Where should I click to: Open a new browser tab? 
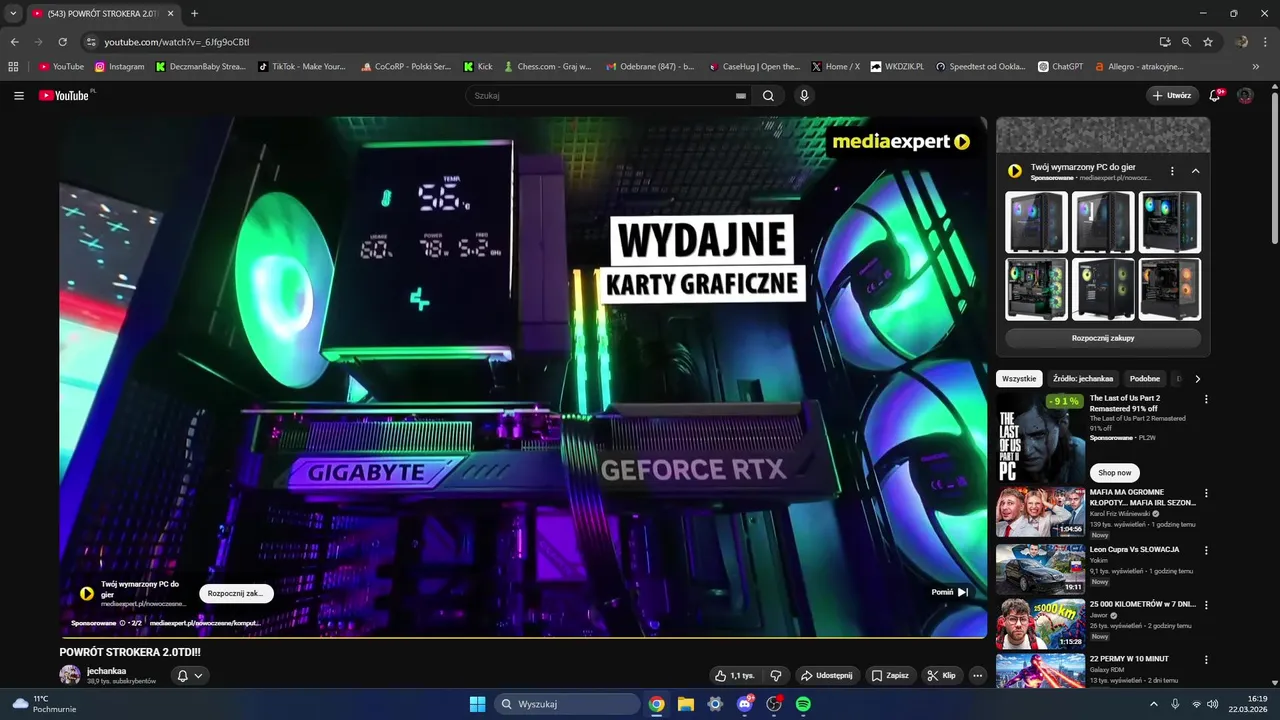pyautogui.click(x=194, y=13)
